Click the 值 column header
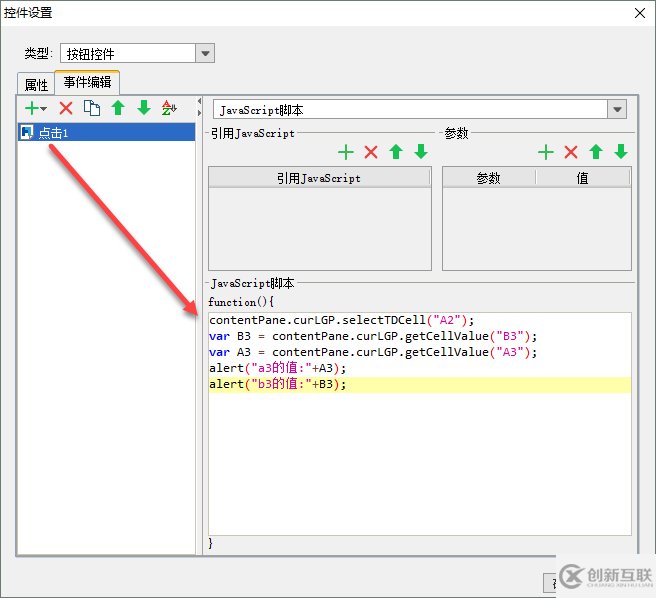Viewport: 656px width, 598px height. (582, 178)
